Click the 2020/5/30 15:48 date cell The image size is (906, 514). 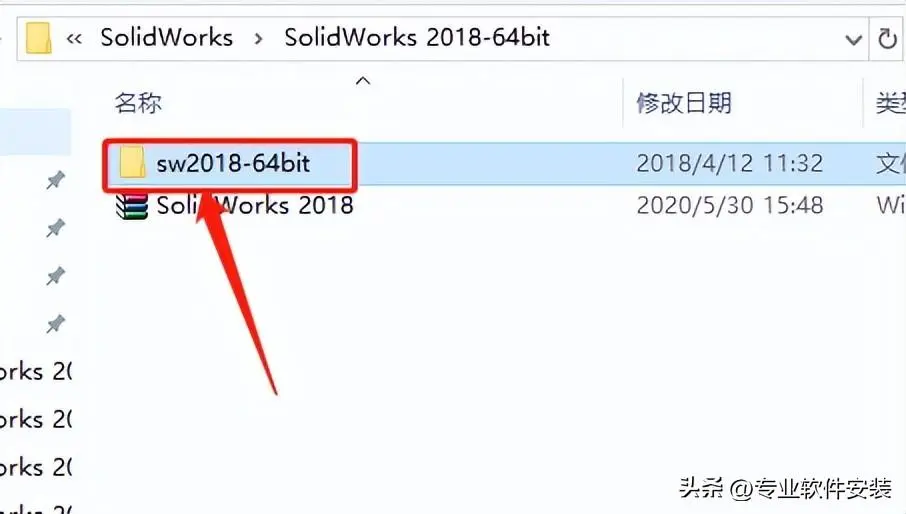tap(730, 206)
